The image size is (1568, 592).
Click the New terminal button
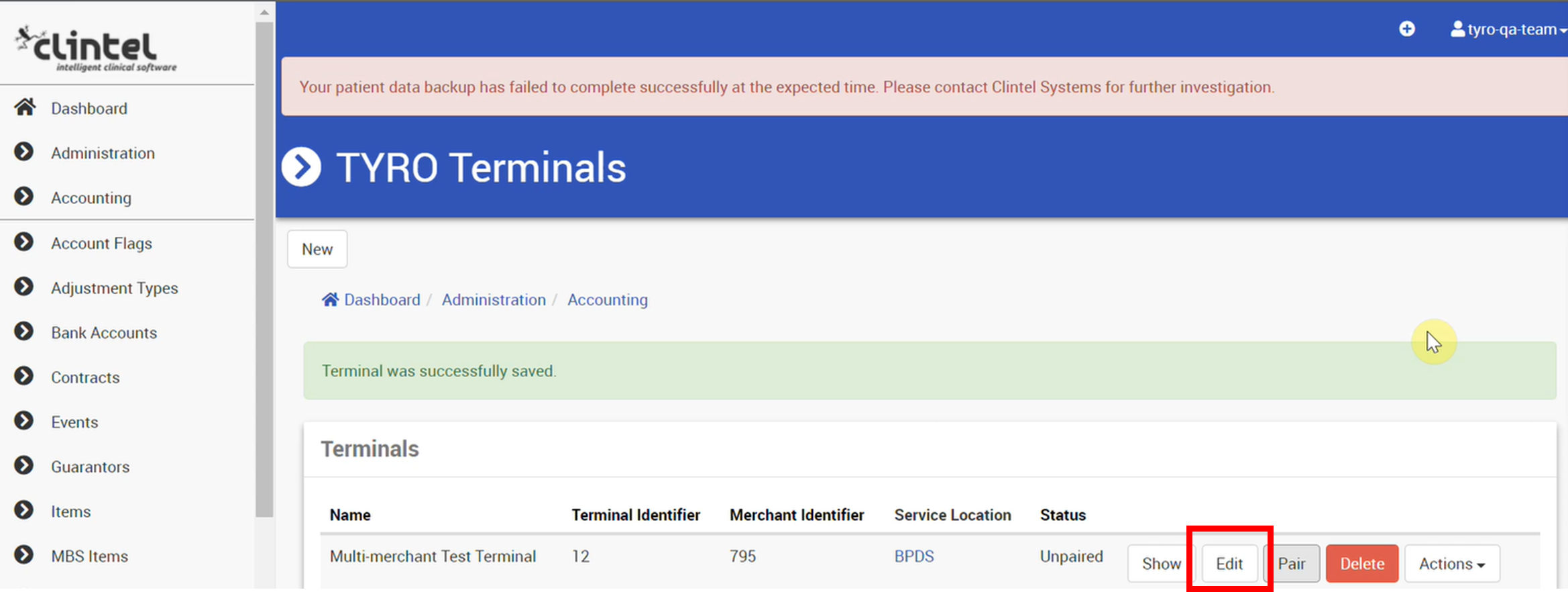point(317,249)
